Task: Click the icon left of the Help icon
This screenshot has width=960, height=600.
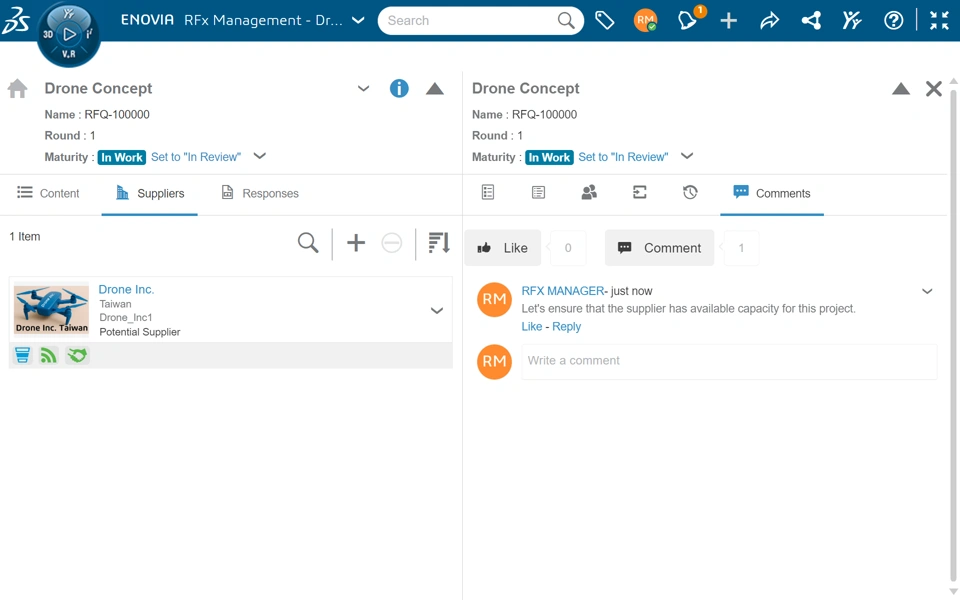Action: point(852,21)
